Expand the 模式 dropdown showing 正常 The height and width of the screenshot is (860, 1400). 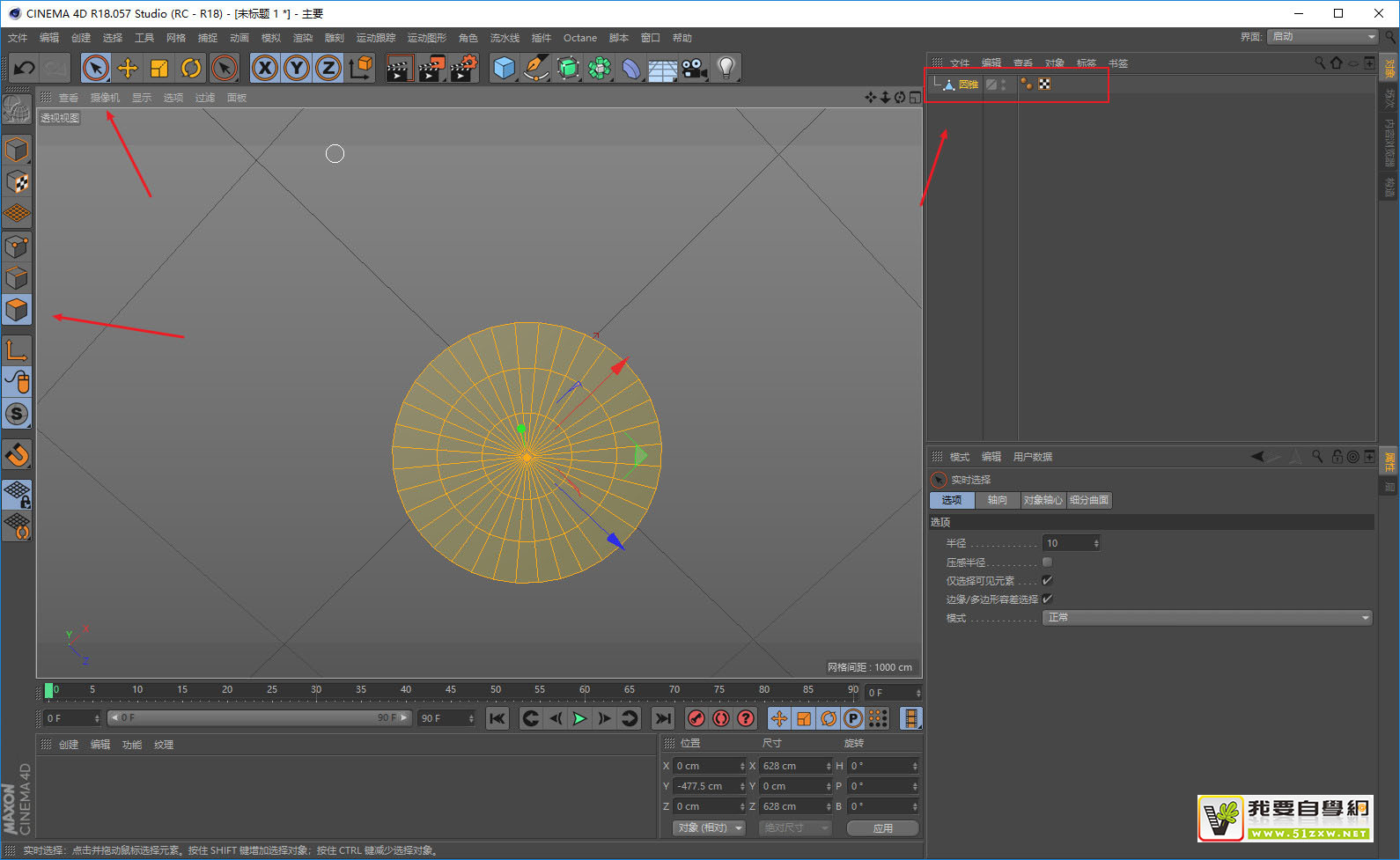[x=1207, y=618]
